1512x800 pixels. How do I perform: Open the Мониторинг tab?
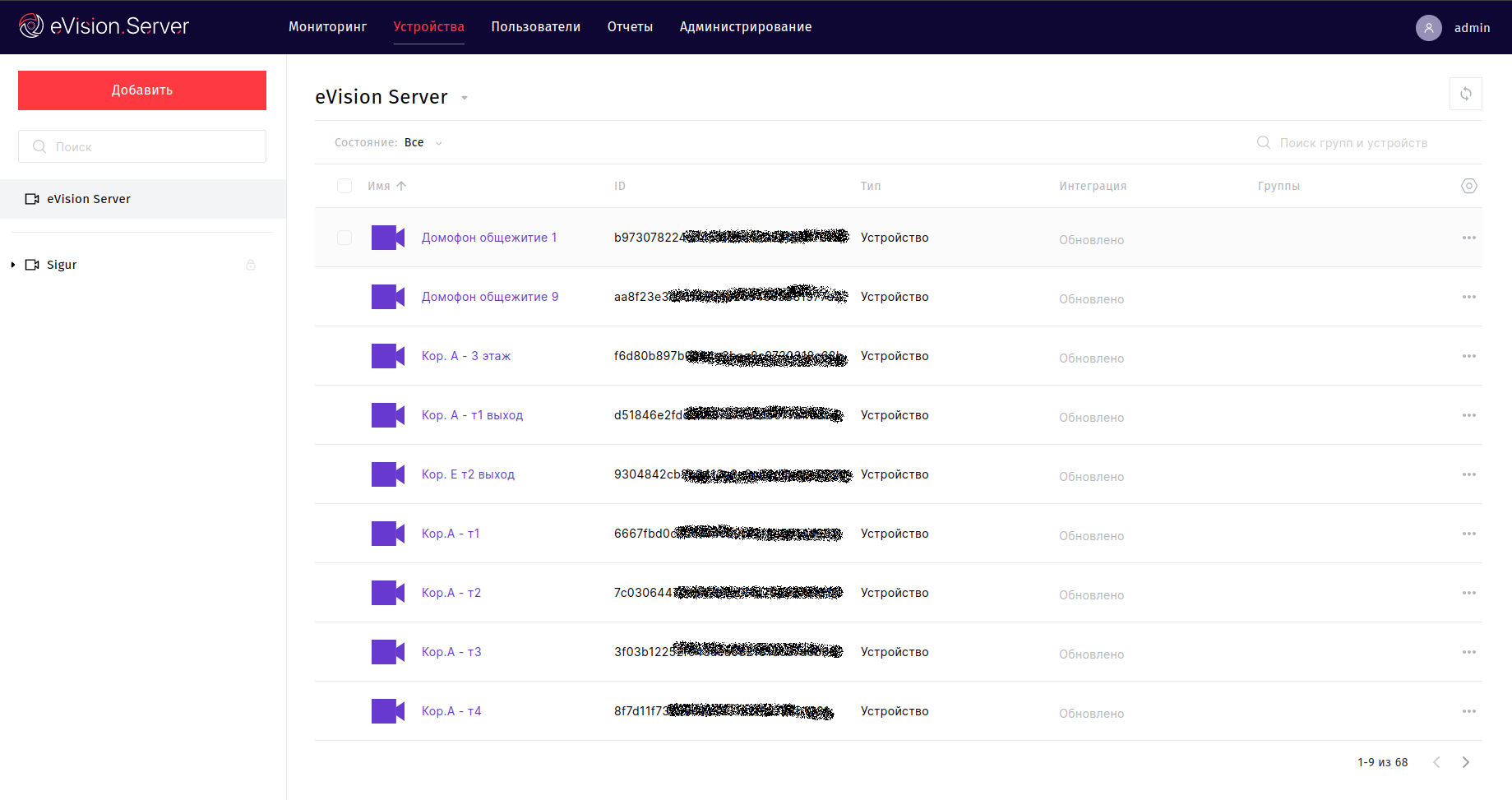(327, 26)
